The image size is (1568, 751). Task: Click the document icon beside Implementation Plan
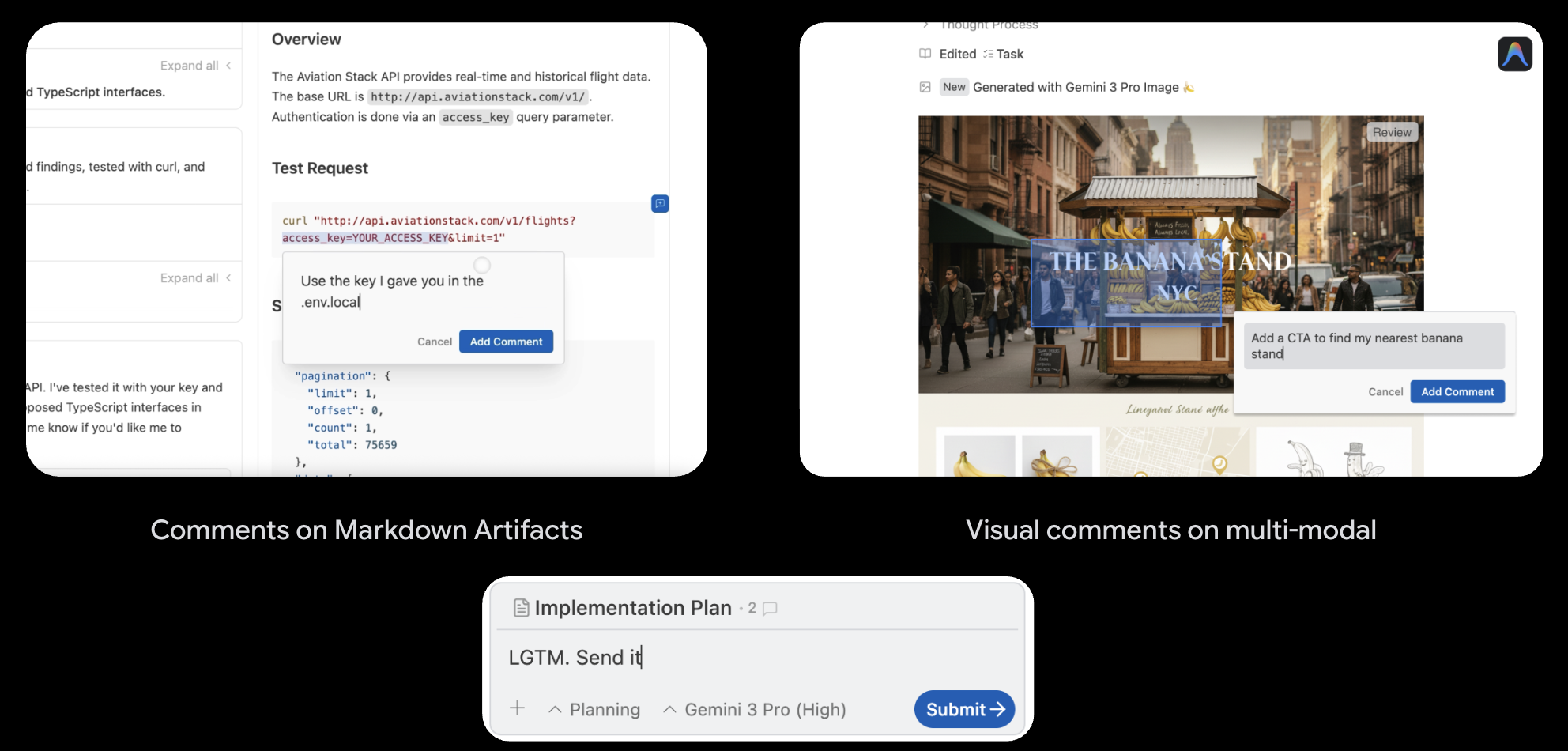coord(521,607)
